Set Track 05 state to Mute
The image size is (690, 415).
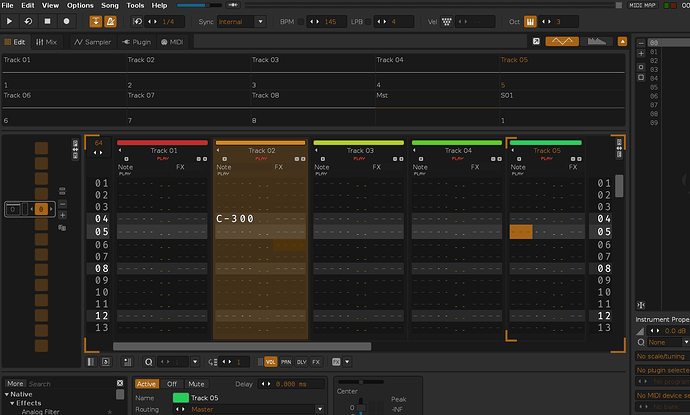196,383
